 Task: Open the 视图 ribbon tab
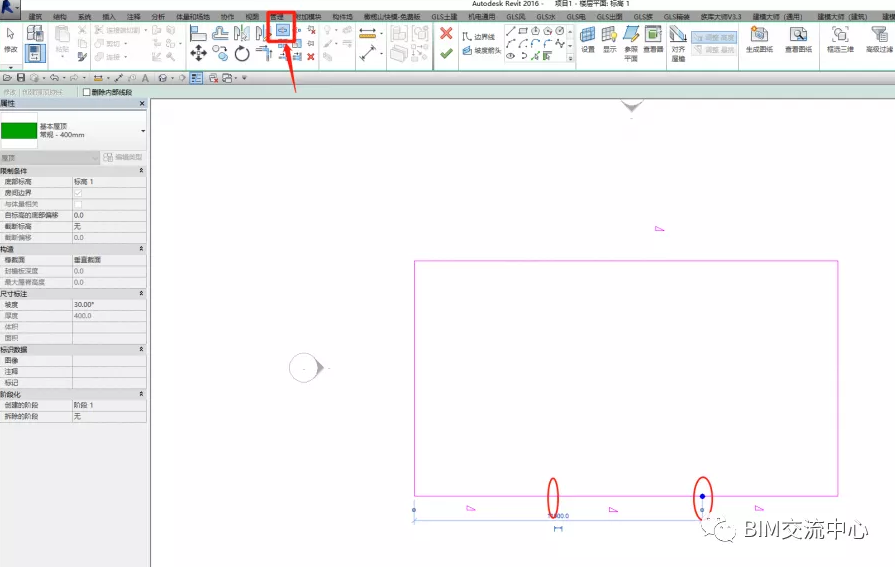click(x=252, y=17)
